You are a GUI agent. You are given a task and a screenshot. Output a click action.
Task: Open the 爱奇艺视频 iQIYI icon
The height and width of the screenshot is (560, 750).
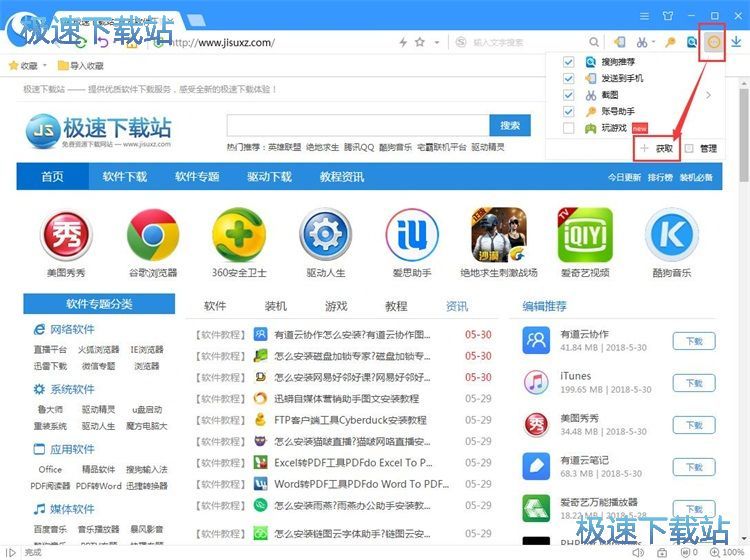[x=585, y=235]
